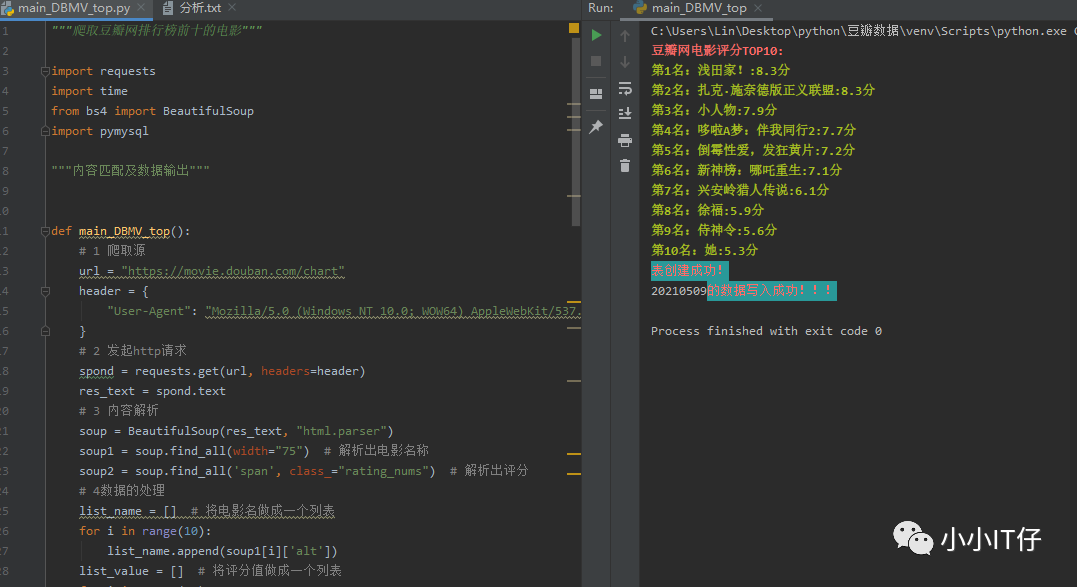Click 'from bs4 import BeautifulSoup' line
This screenshot has width=1077, height=587.
tap(152, 111)
